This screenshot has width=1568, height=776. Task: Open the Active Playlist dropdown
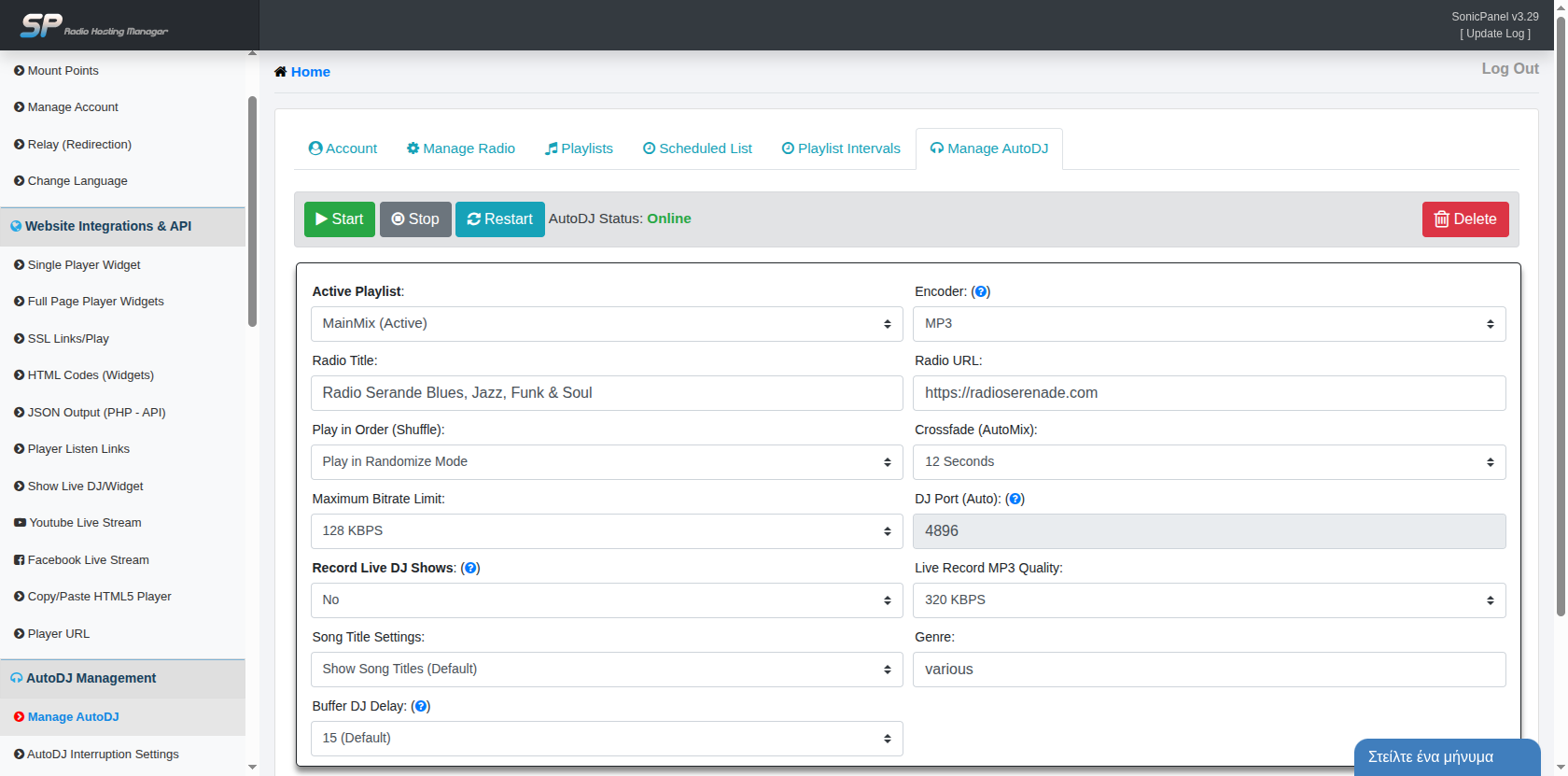[x=606, y=324]
